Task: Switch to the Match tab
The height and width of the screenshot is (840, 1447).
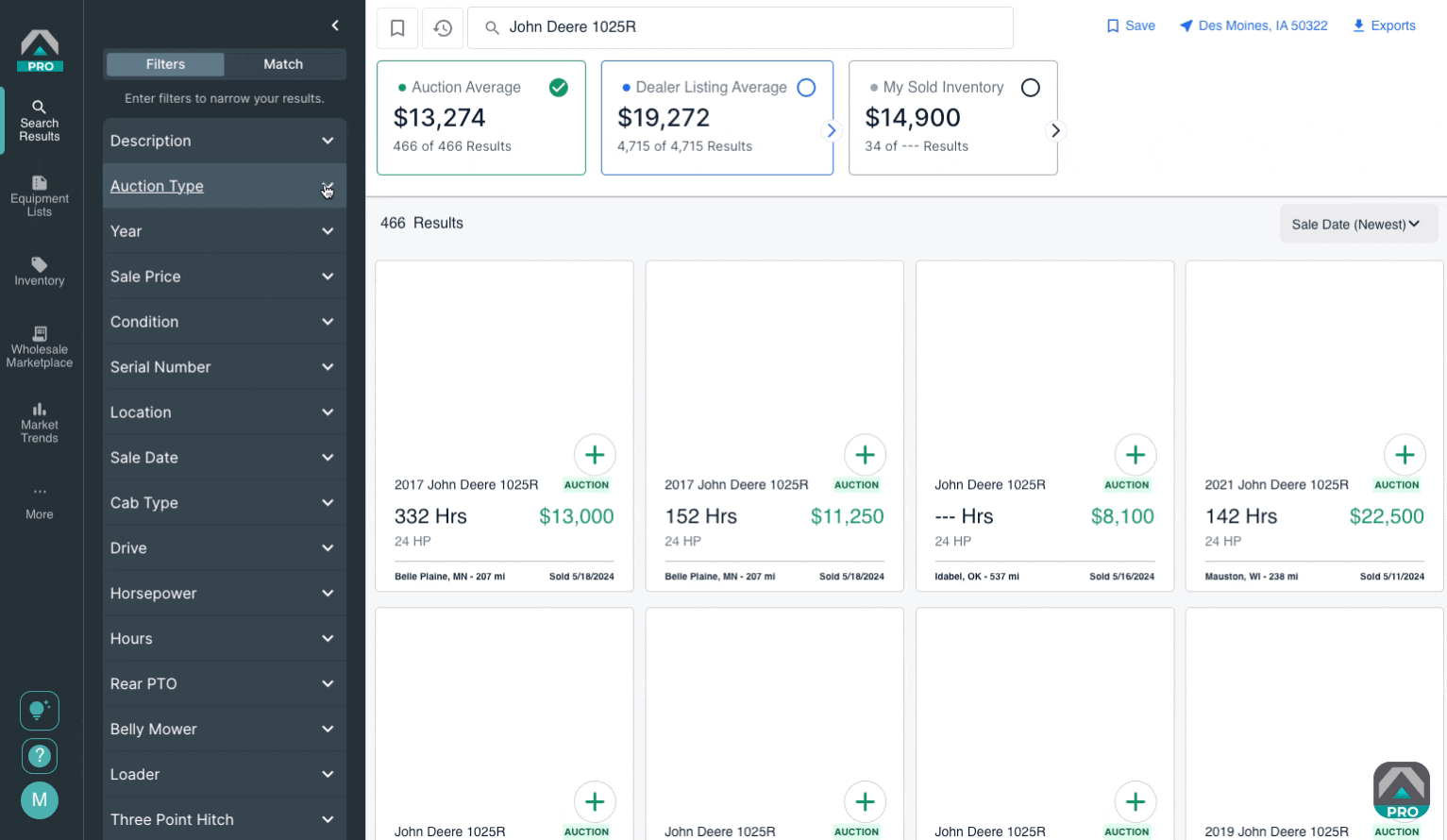Action: (283, 64)
